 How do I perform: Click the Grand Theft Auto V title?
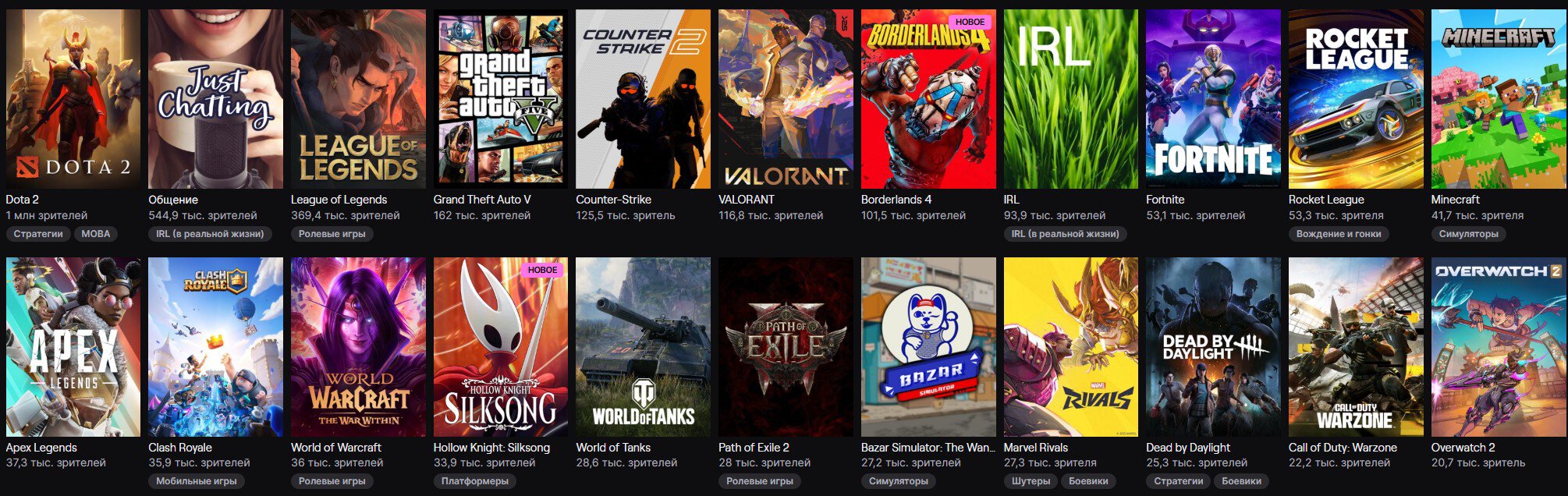482,200
